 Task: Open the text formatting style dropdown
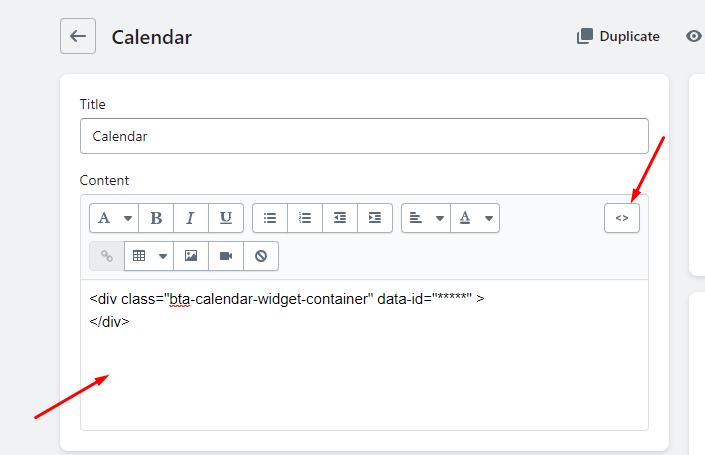(114, 218)
